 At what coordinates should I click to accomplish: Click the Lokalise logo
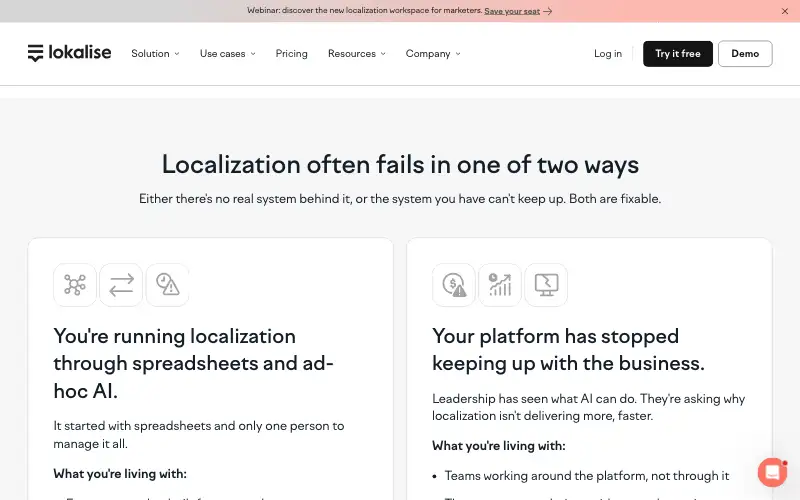click(69, 53)
